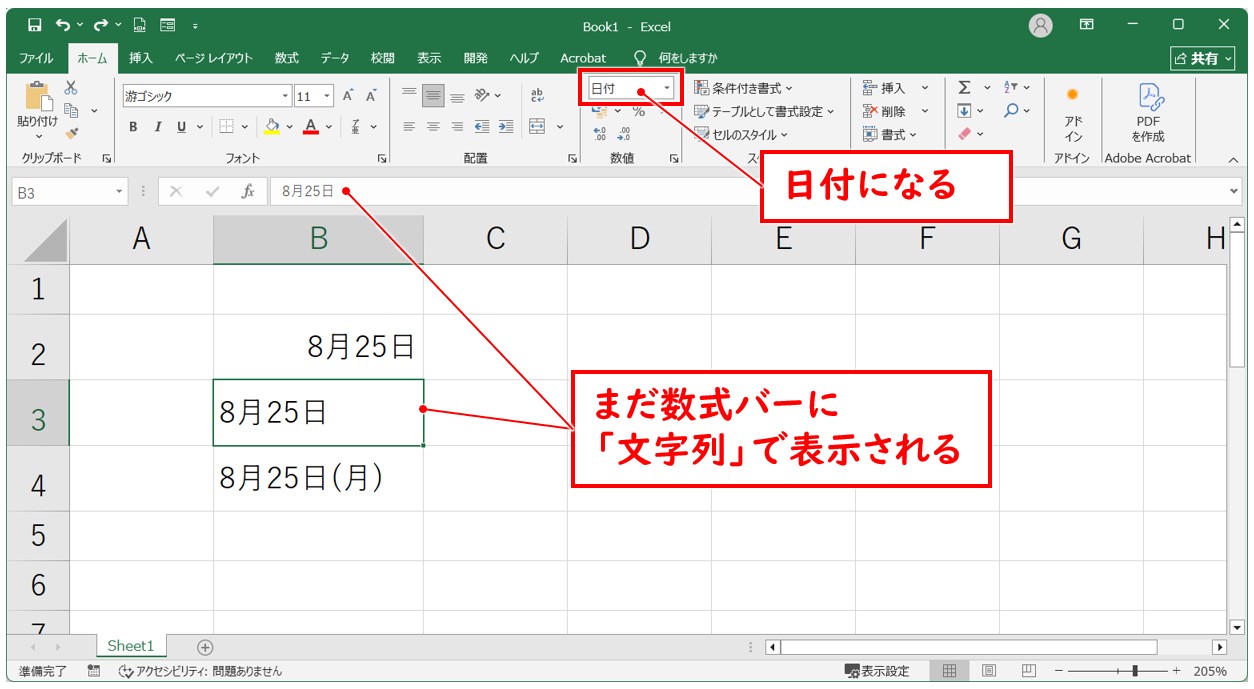Viewport: 1254px width, 689px height.
Task: Open Find and Select magnifier icon
Action: (1011, 110)
